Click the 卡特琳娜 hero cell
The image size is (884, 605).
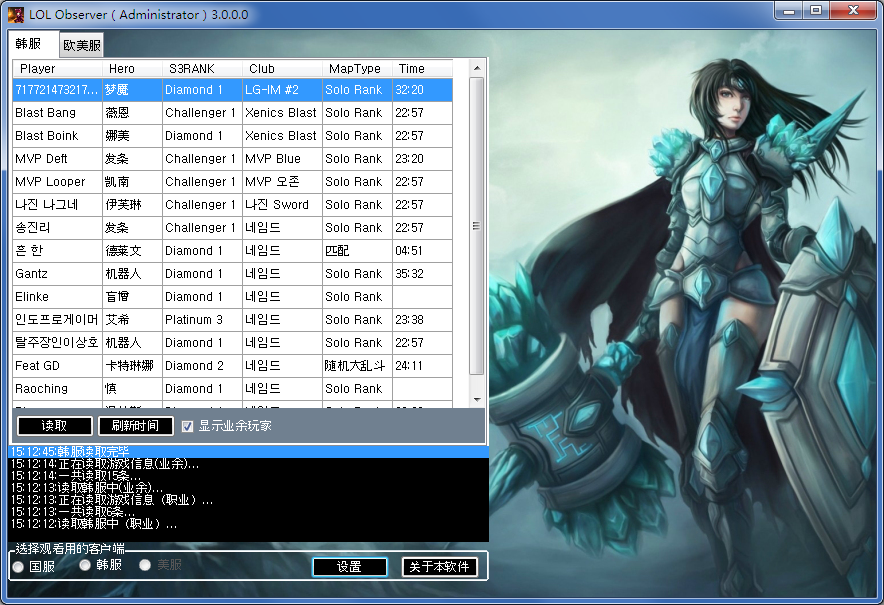click(132, 366)
